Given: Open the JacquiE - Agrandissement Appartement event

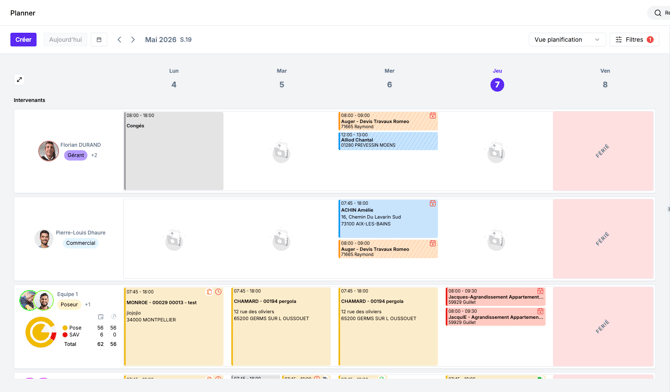Looking at the screenshot, I should (x=496, y=317).
